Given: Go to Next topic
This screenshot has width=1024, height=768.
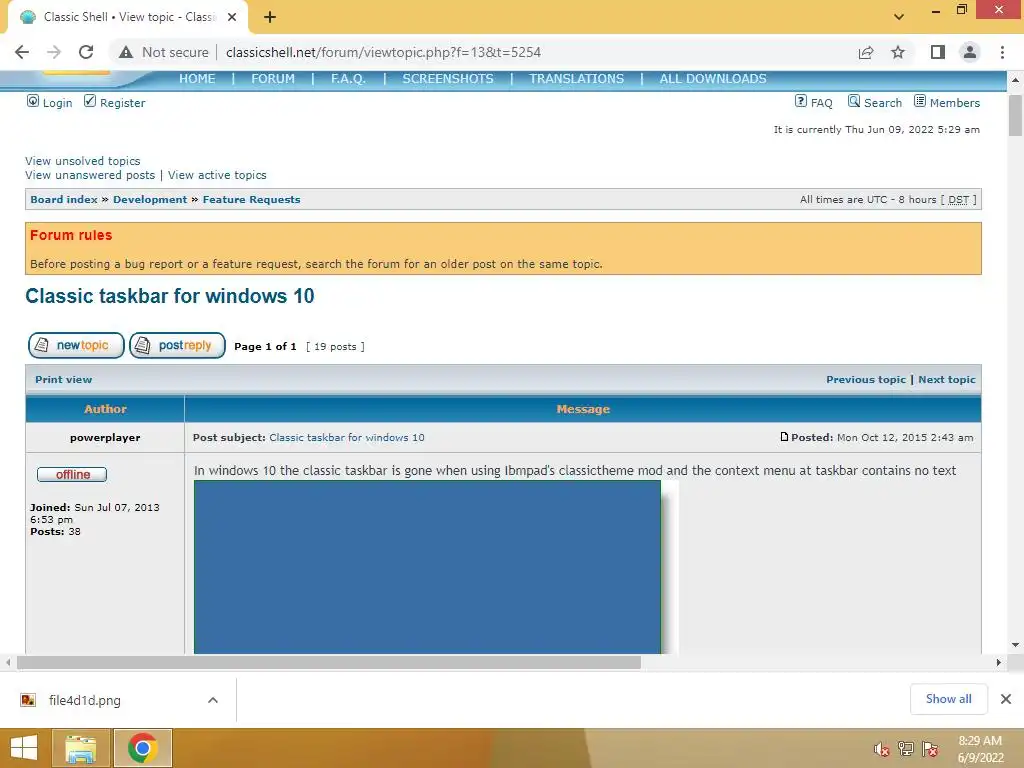Looking at the screenshot, I should point(947,379).
